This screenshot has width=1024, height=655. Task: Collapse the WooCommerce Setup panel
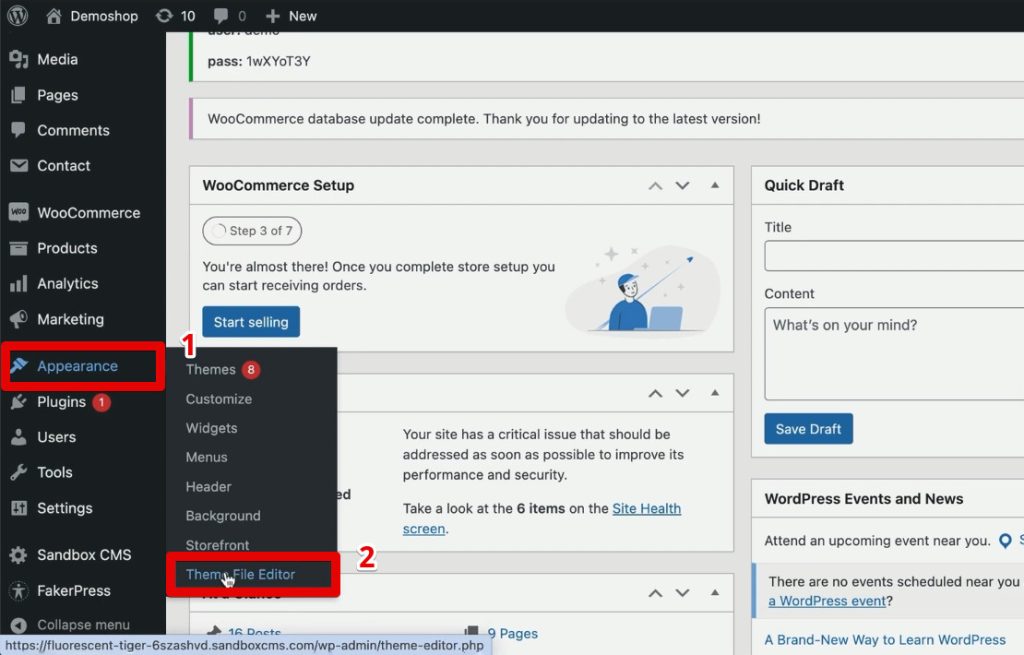coord(715,185)
